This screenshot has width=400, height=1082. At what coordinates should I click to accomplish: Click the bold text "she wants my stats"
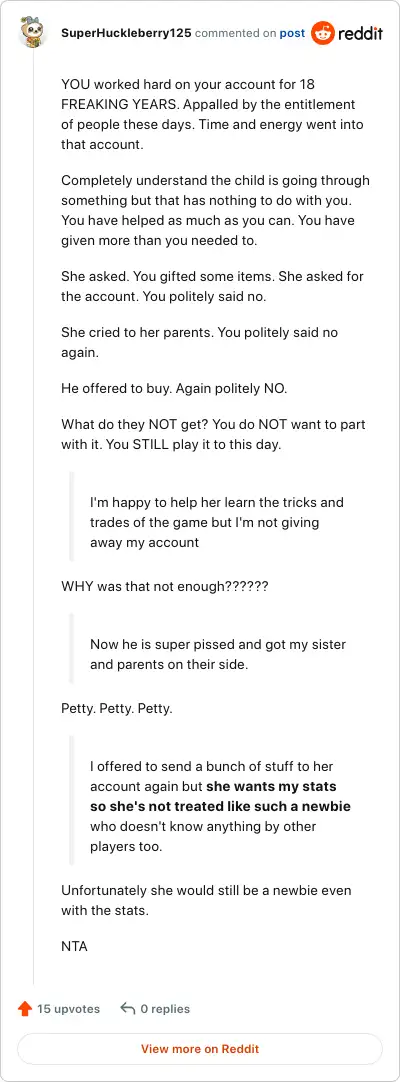coord(271,787)
